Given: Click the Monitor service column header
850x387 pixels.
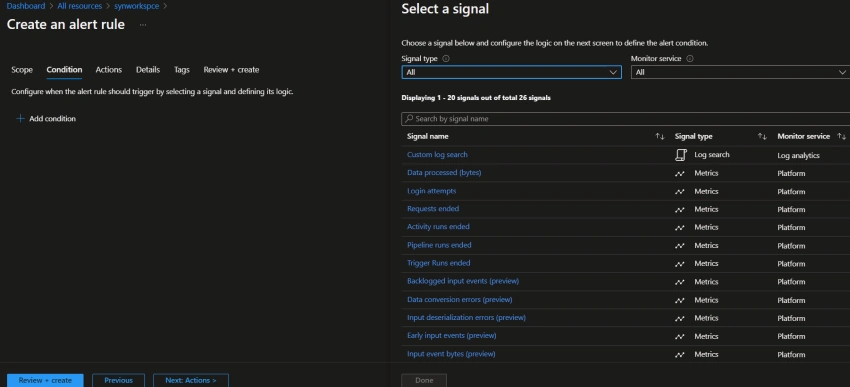Looking at the screenshot, I should coord(803,137).
